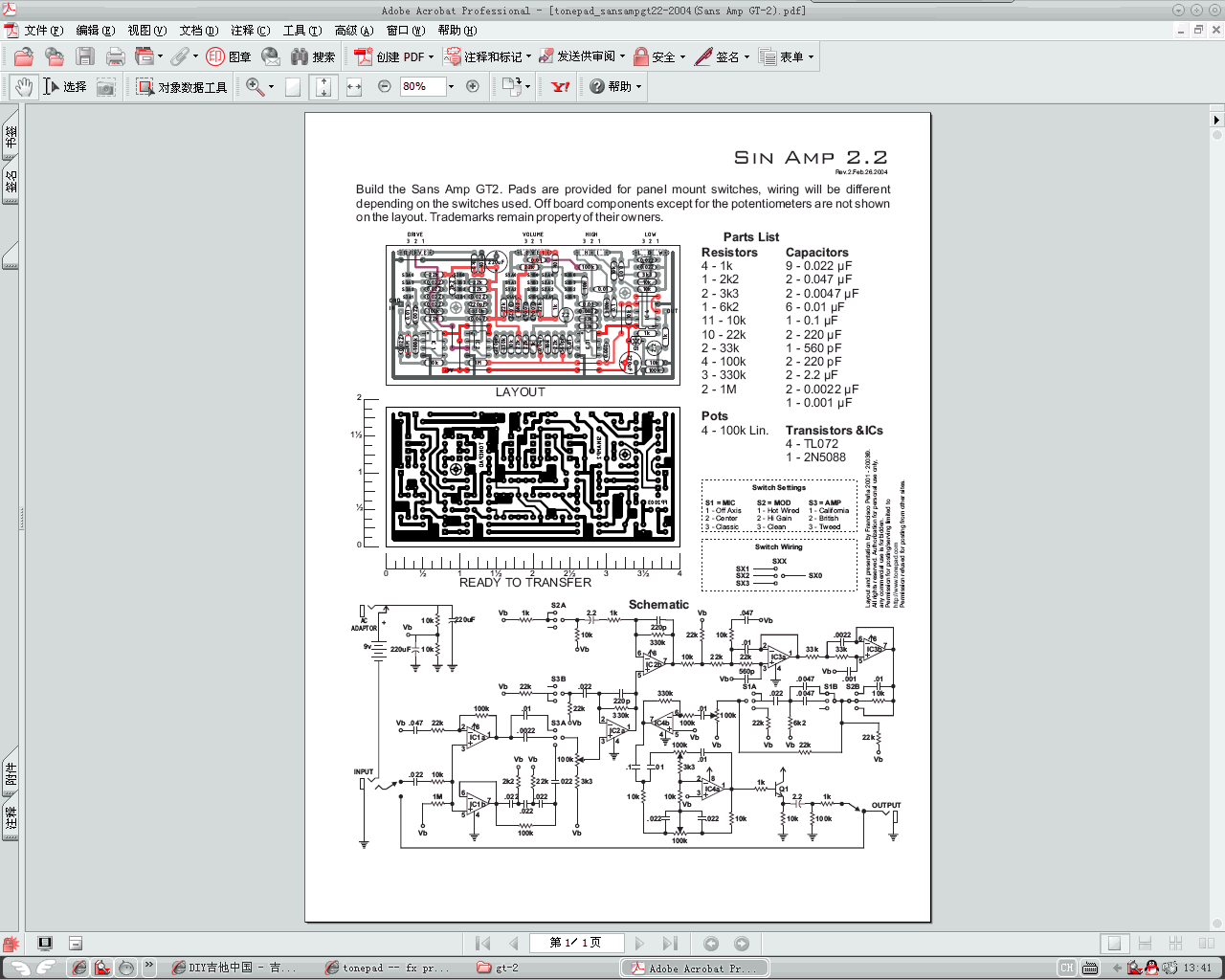The height and width of the screenshot is (980, 1225).
Task: Click the Next View forward button
Action: 742,944
